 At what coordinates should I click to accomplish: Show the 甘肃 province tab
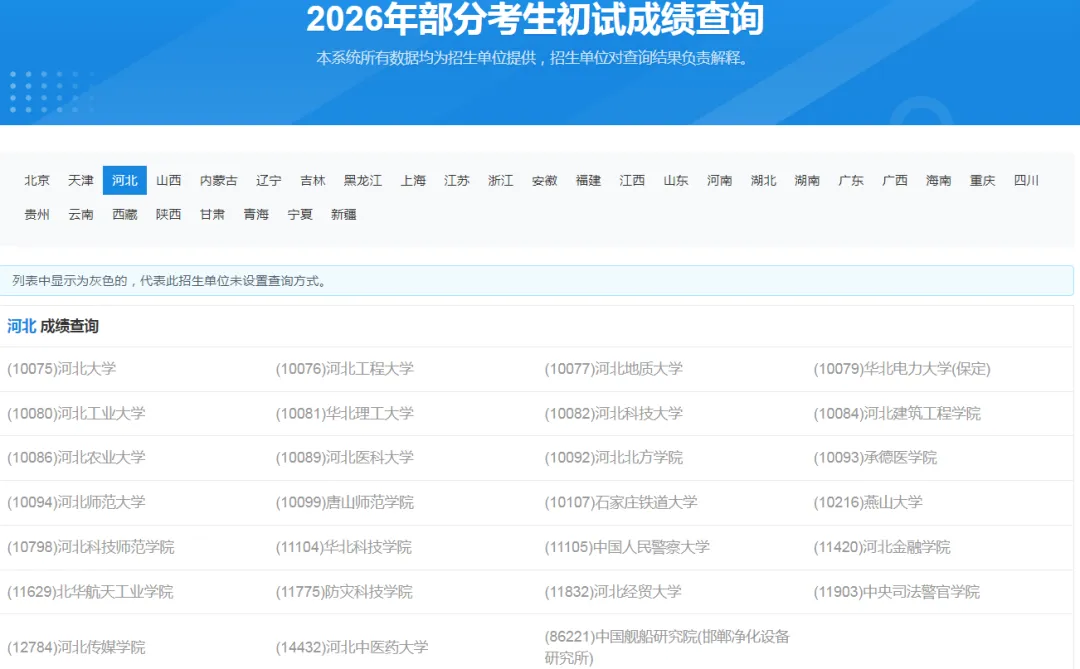click(212, 215)
